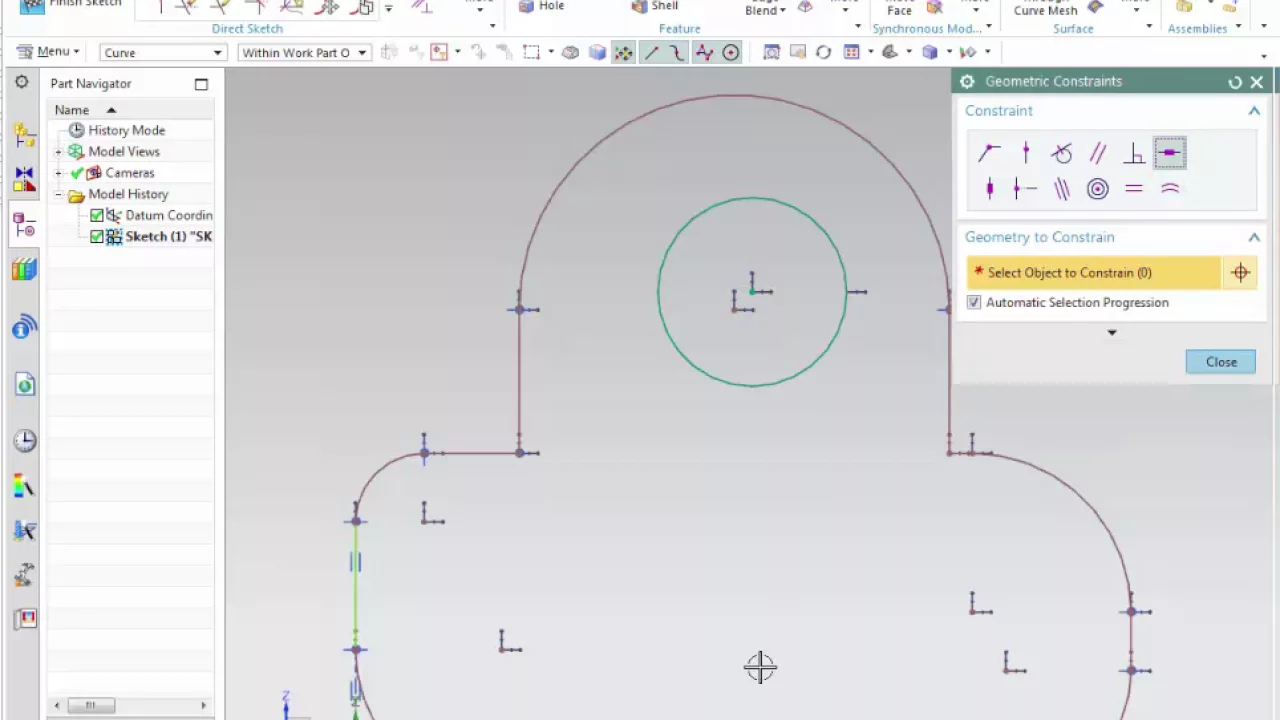Open Geometric Constraints dialog settings gear
This screenshot has height=720, width=1280.
click(x=967, y=82)
